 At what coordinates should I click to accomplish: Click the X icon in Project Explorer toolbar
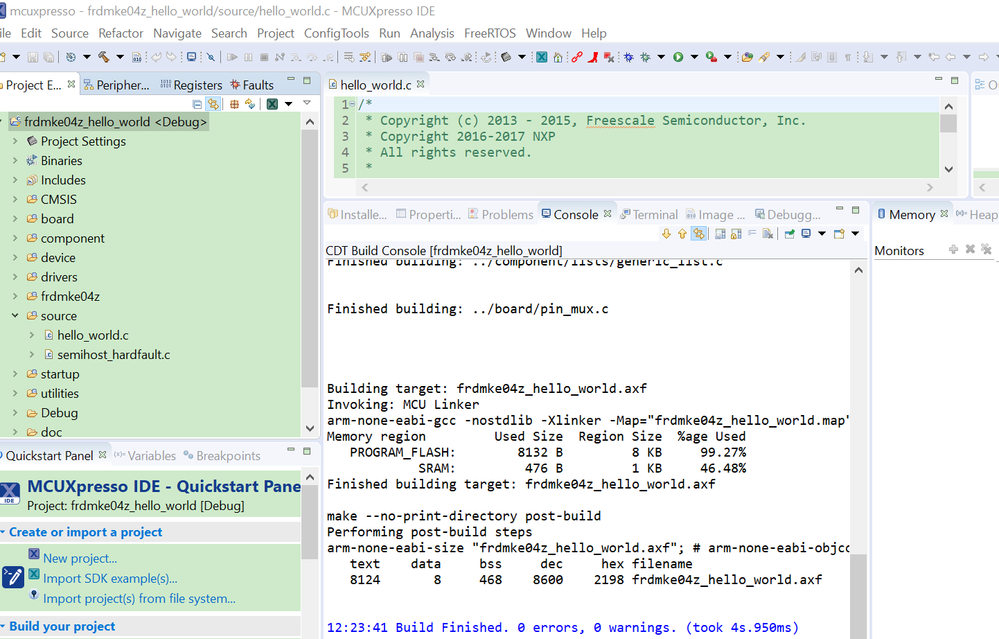[272, 104]
